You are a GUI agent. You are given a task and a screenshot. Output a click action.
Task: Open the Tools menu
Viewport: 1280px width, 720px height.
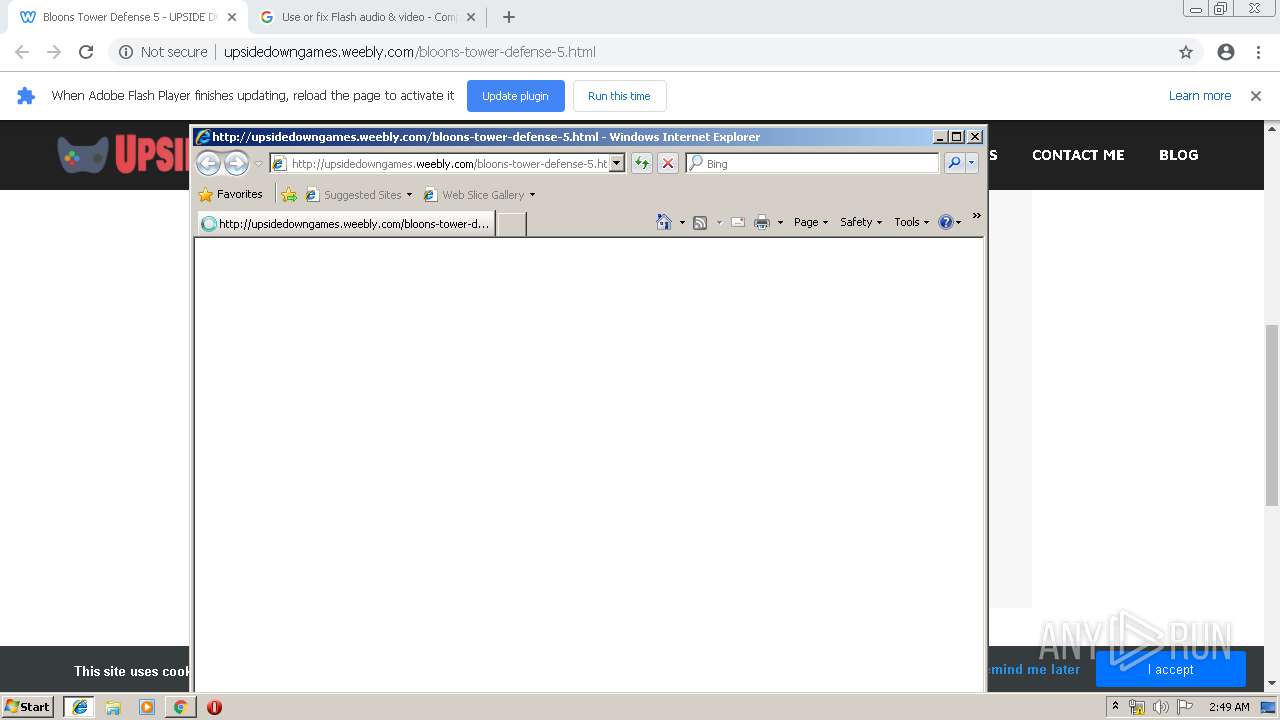pyautogui.click(x=912, y=222)
